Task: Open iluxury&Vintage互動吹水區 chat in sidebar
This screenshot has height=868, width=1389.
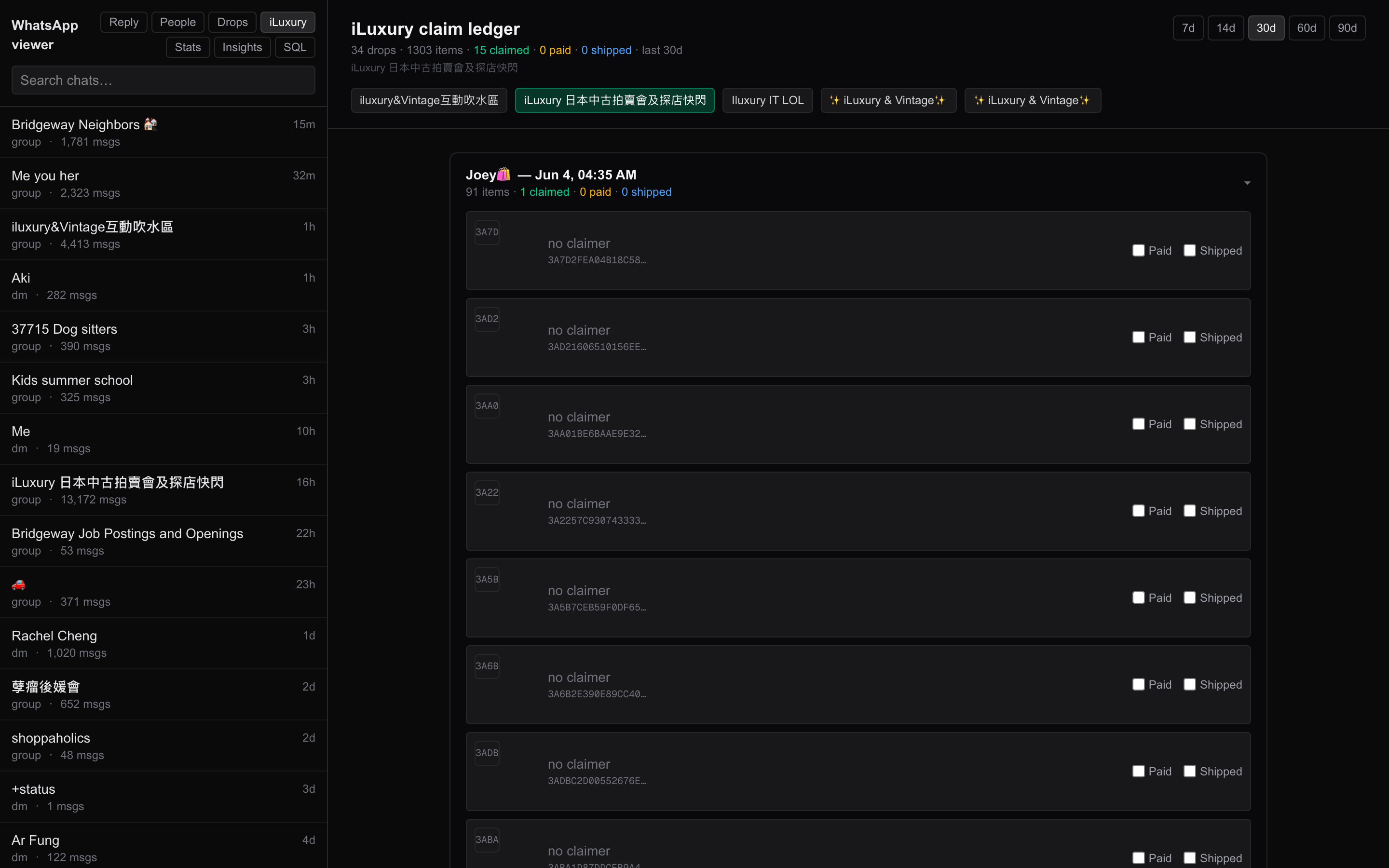Action: pos(163,235)
